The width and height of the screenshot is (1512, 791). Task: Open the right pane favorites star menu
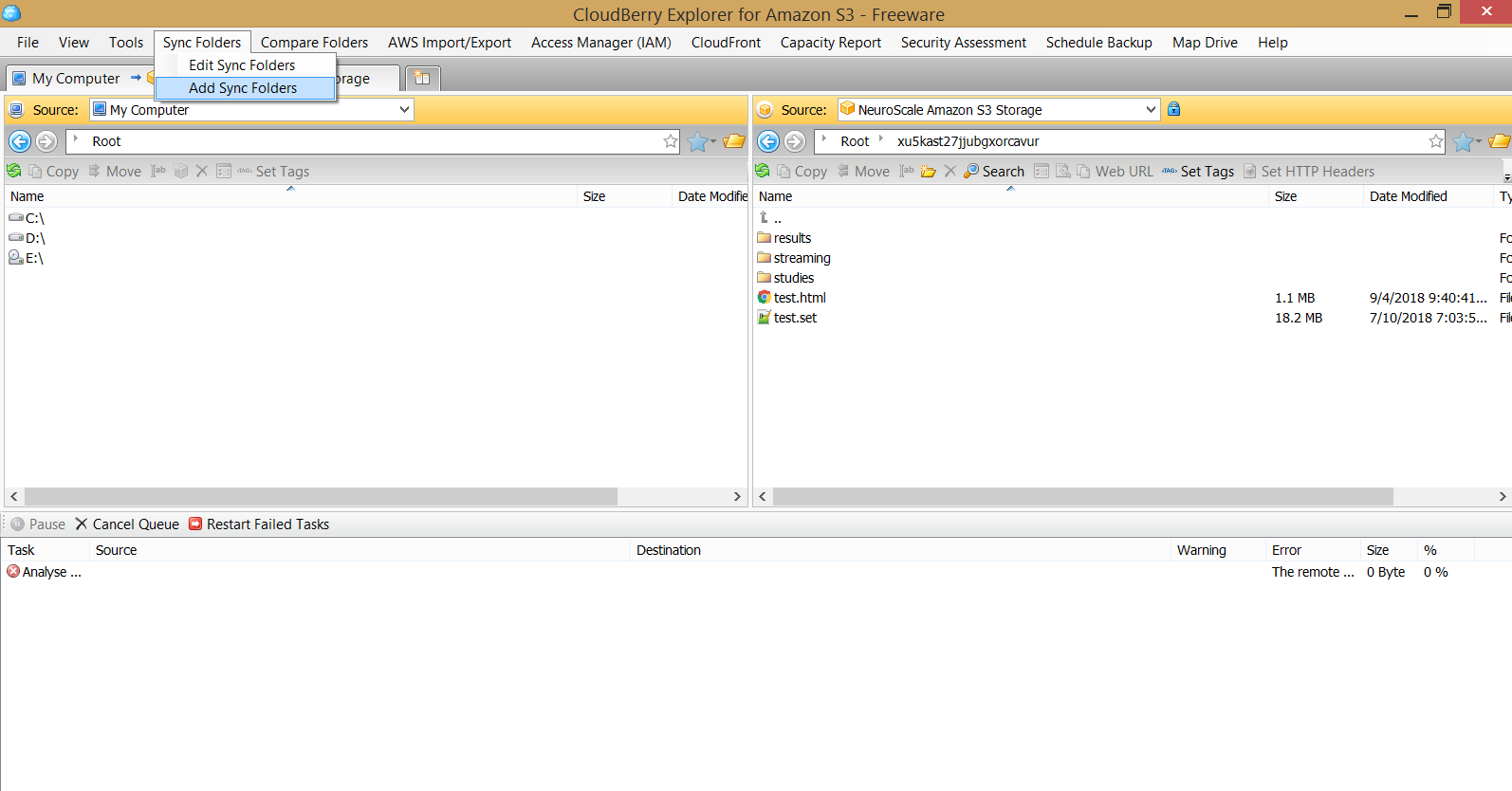tap(1466, 141)
